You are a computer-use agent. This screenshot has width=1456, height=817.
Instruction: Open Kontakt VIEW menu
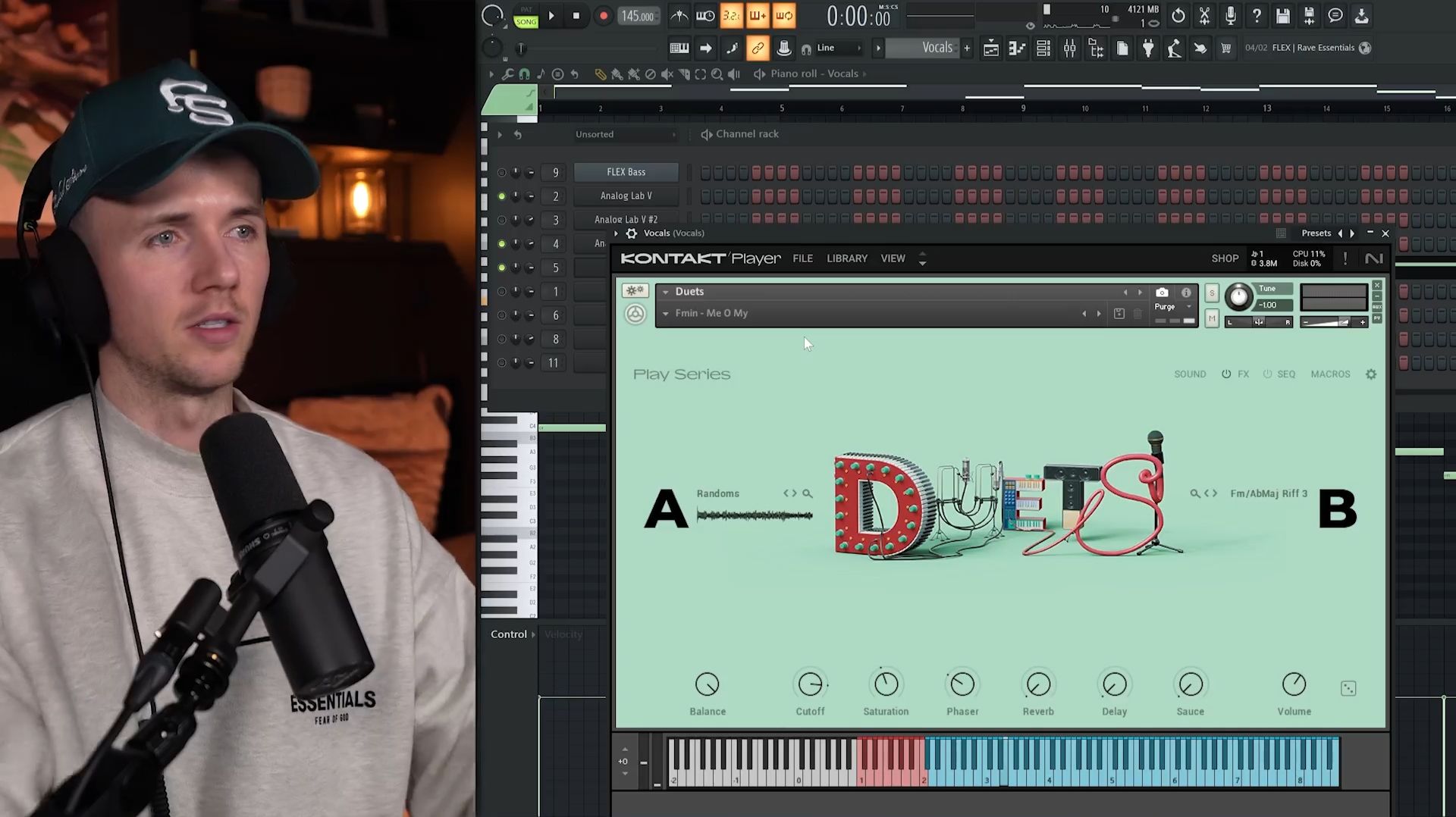point(893,258)
